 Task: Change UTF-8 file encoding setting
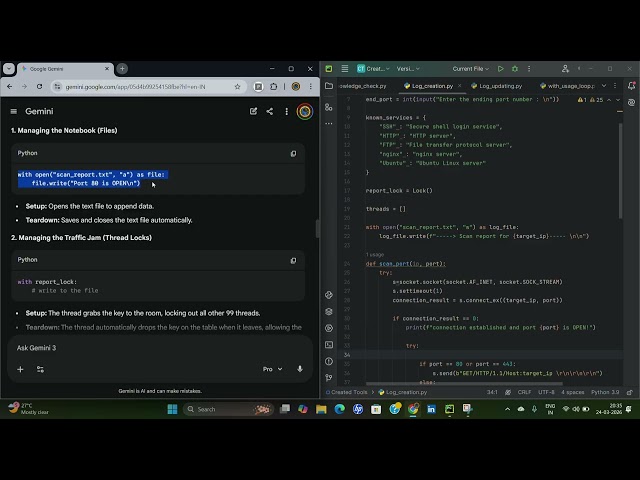[546, 392]
